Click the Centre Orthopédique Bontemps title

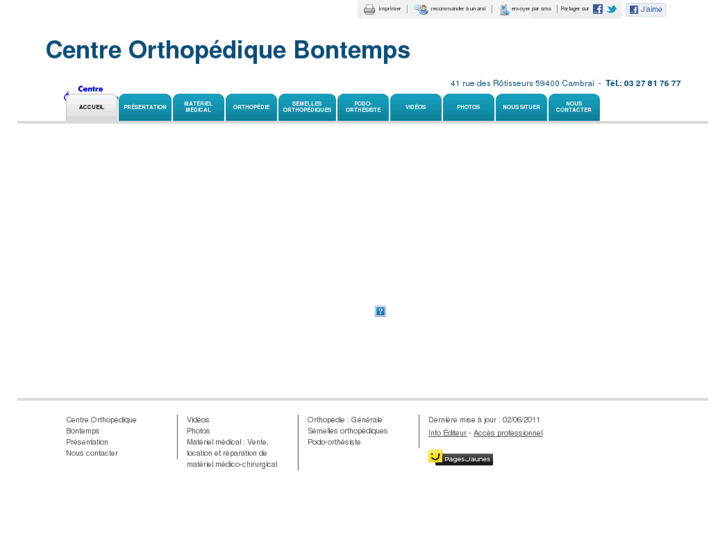[228, 50]
